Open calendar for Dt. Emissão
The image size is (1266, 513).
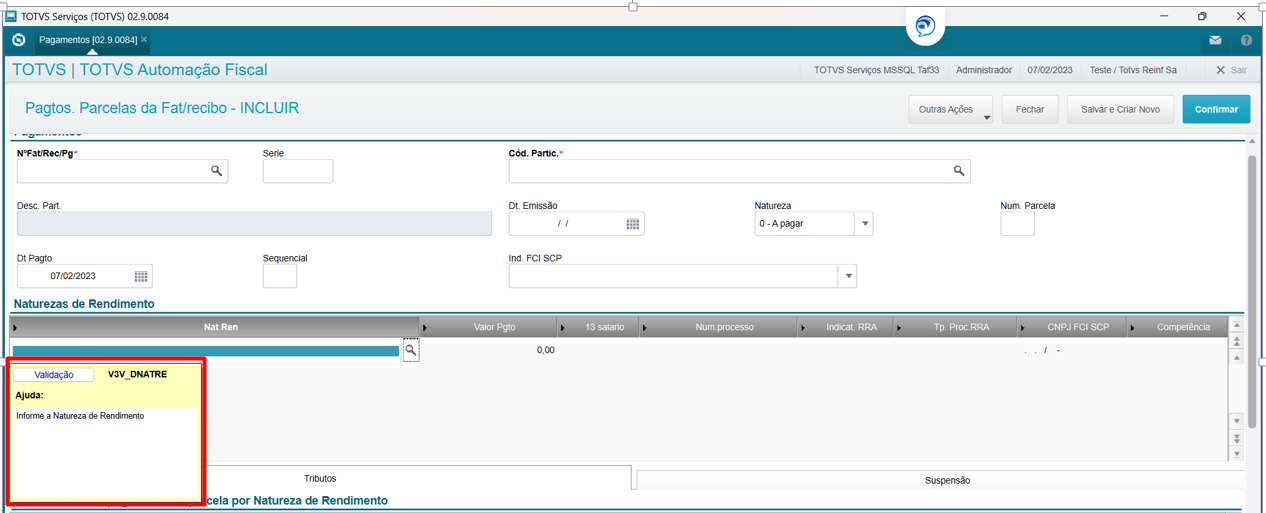[633, 224]
